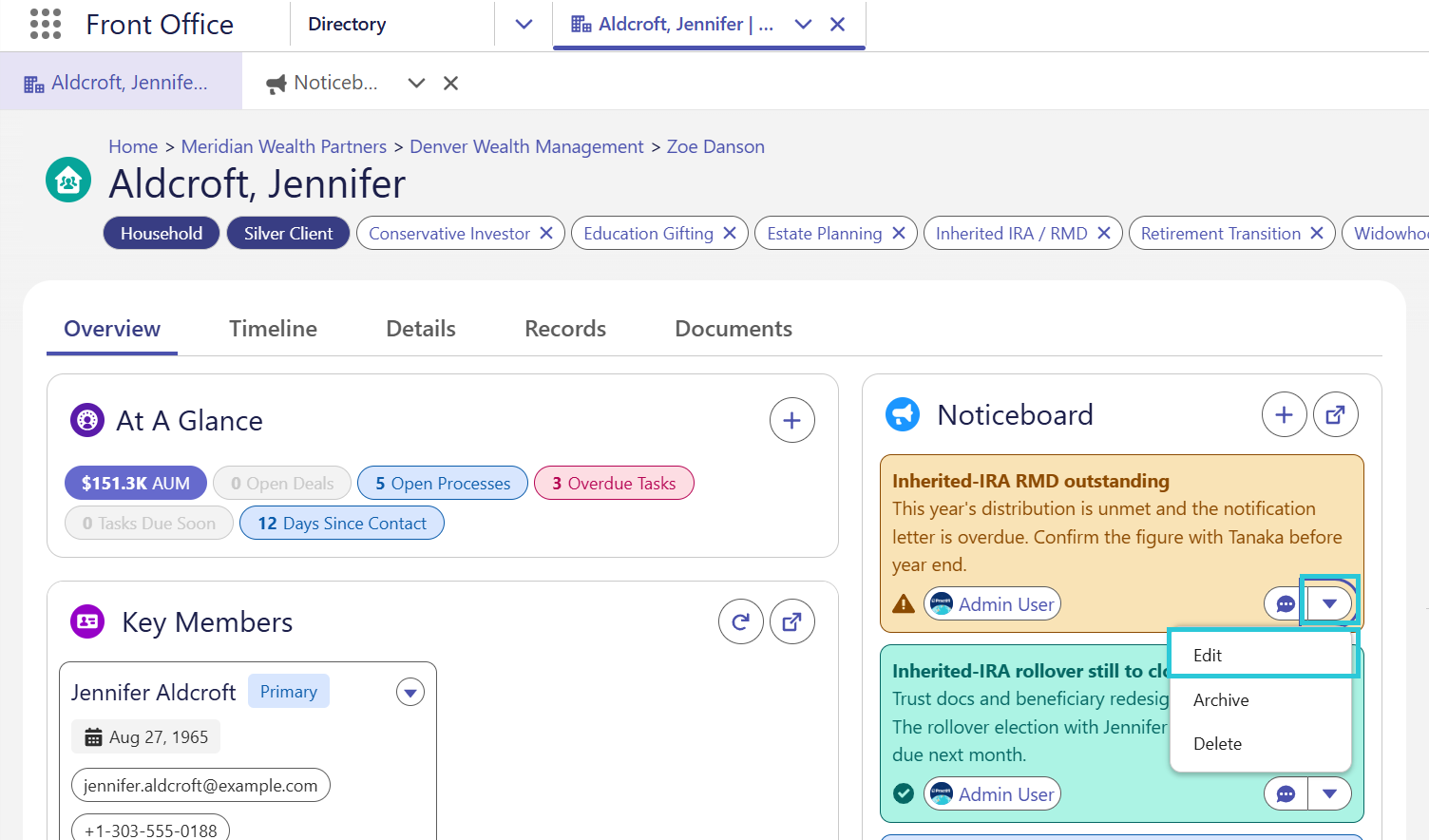Screen dimensions: 1429x840
Task: Click the green check icon on rollover notice
Action: [x=904, y=793]
